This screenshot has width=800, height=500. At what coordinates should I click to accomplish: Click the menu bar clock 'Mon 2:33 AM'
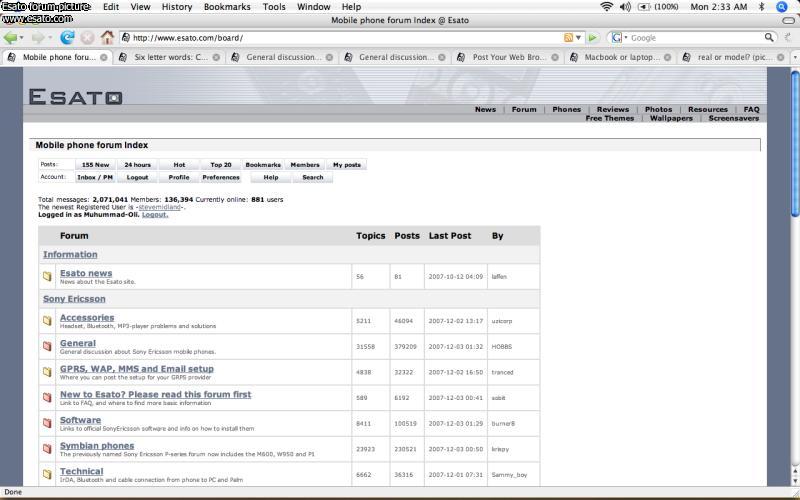tap(718, 7)
